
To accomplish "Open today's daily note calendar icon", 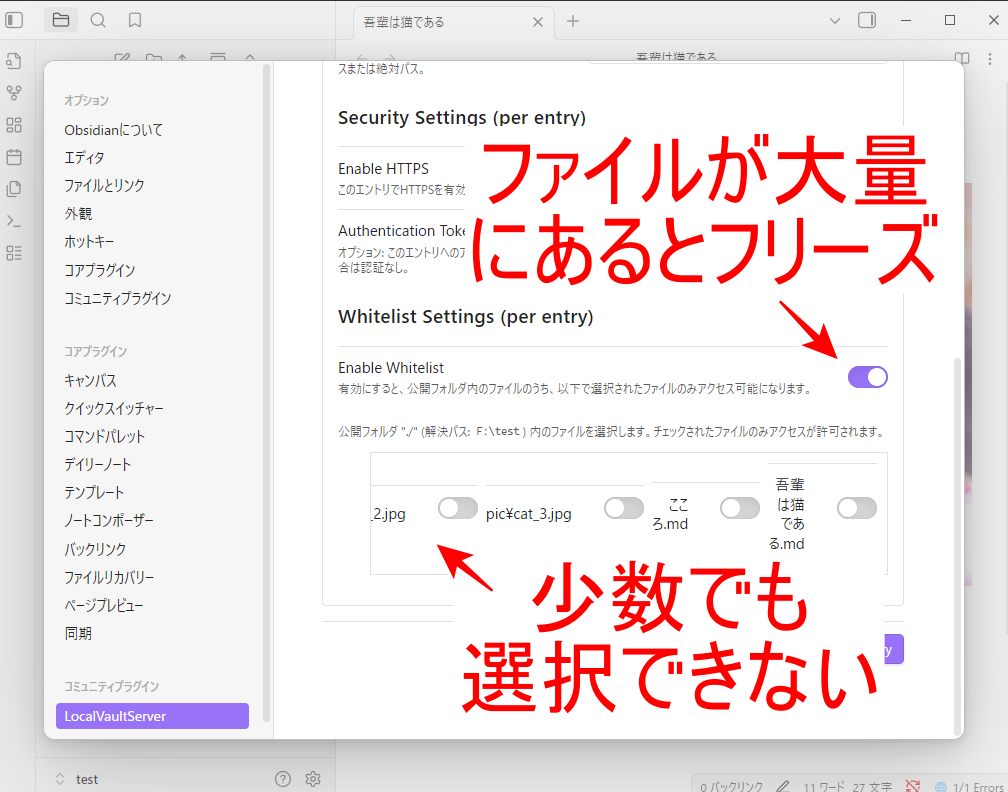I will 14,157.
